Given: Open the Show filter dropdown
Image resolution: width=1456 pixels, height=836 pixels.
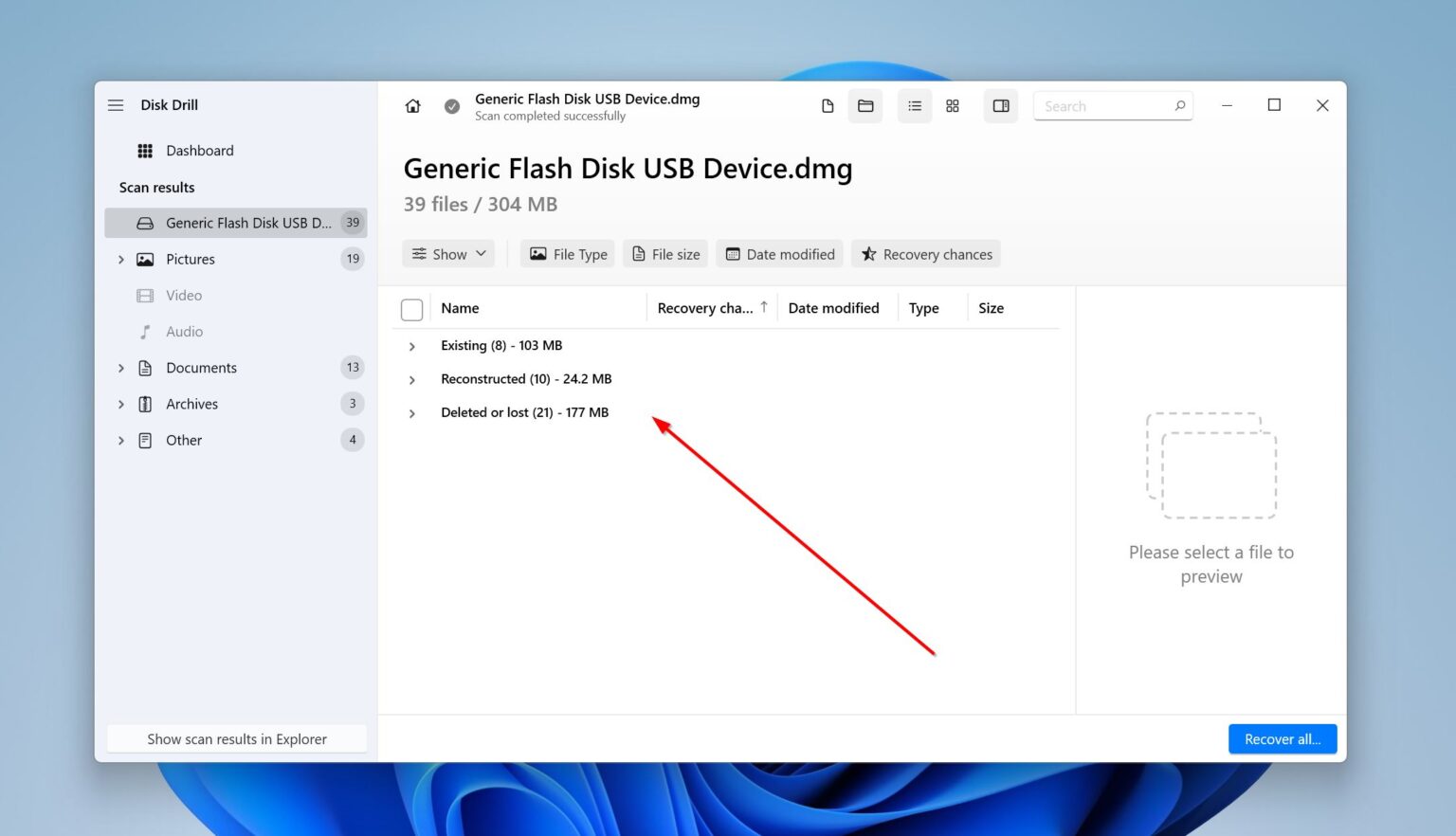Looking at the screenshot, I should point(447,253).
